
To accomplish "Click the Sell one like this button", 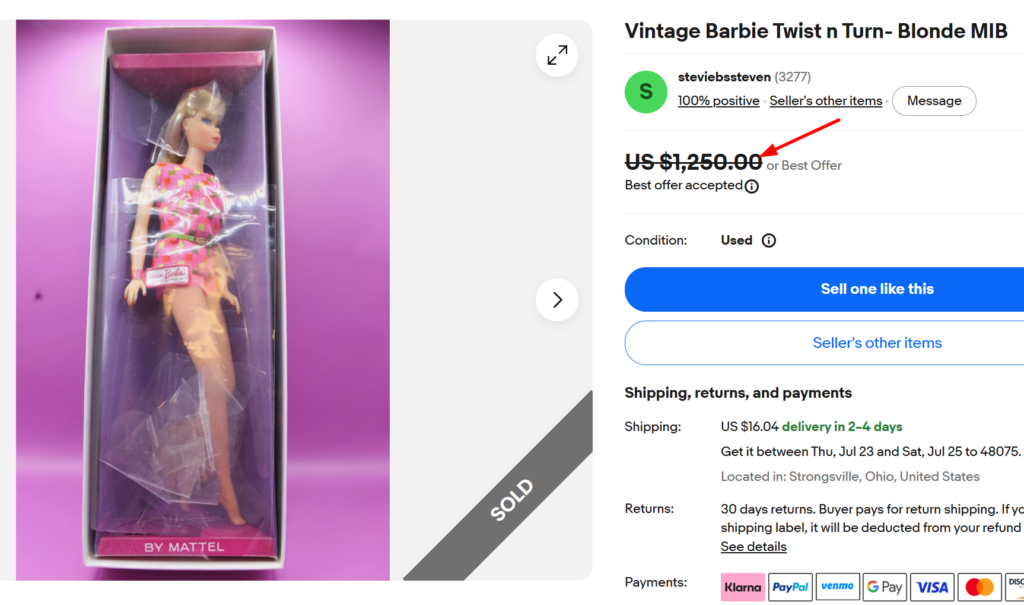I will pyautogui.click(x=824, y=289).
